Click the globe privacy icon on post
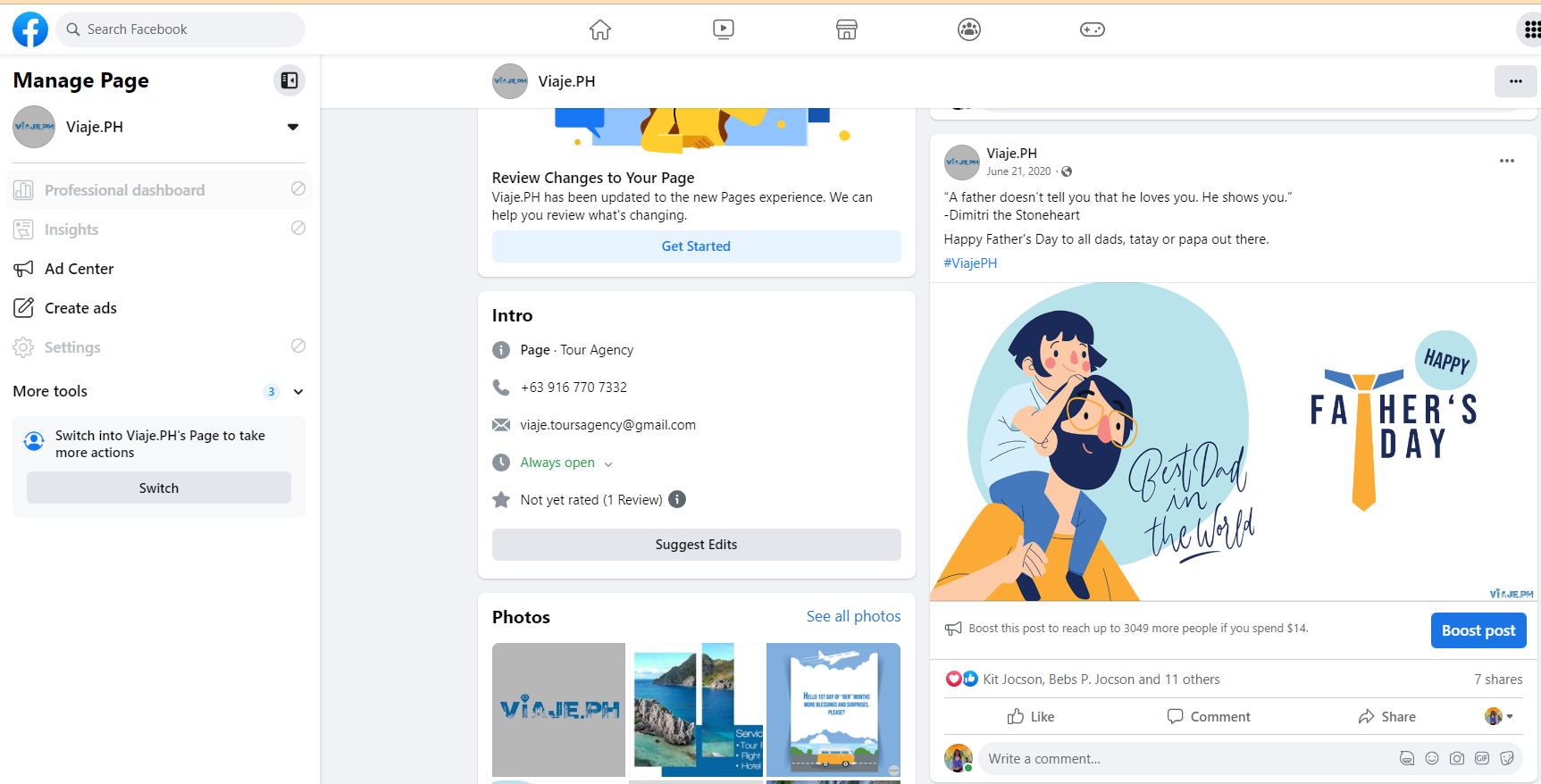The image size is (1541, 784). click(x=1067, y=171)
